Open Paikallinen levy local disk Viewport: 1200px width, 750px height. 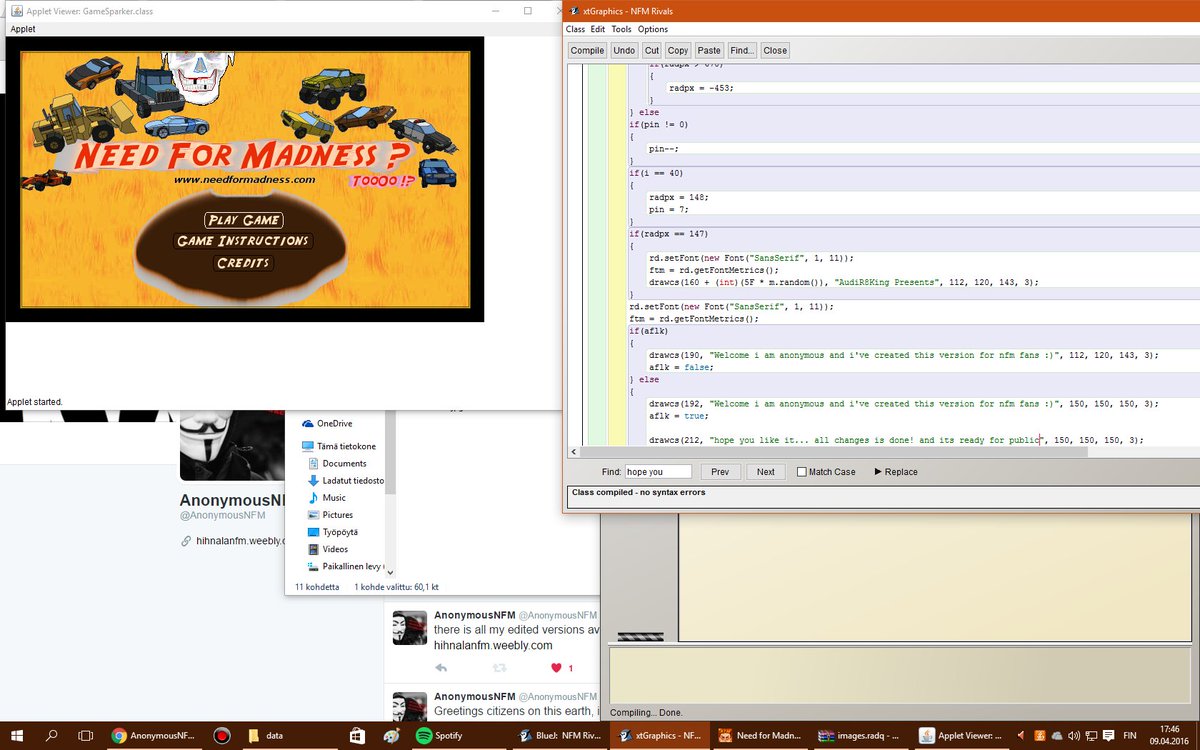pyautogui.click(x=346, y=566)
